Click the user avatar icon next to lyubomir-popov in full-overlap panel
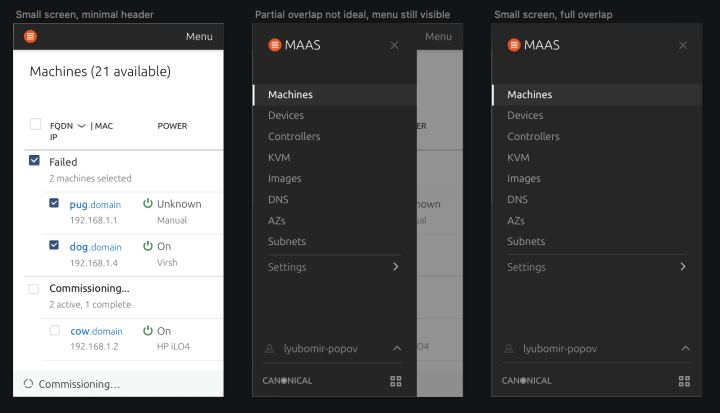 click(x=509, y=349)
